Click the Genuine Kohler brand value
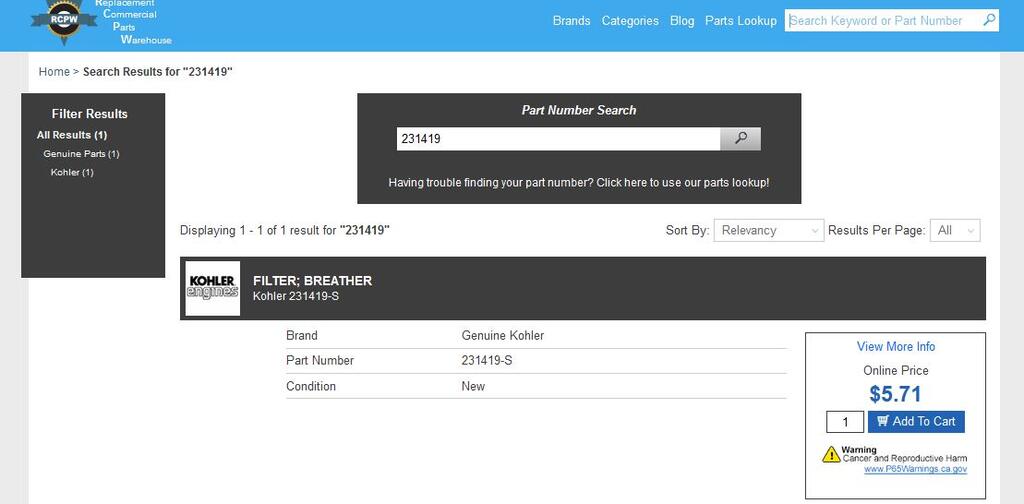1024x504 pixels. [x=503, y=336]
